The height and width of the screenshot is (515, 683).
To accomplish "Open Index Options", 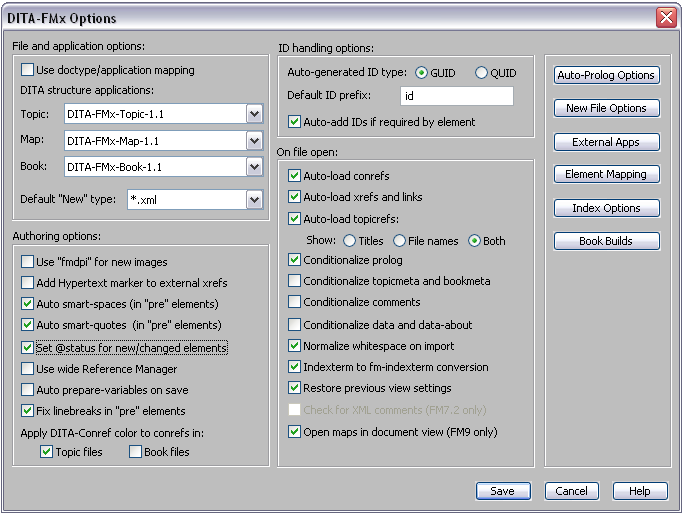I will click(x=606, y=208).
